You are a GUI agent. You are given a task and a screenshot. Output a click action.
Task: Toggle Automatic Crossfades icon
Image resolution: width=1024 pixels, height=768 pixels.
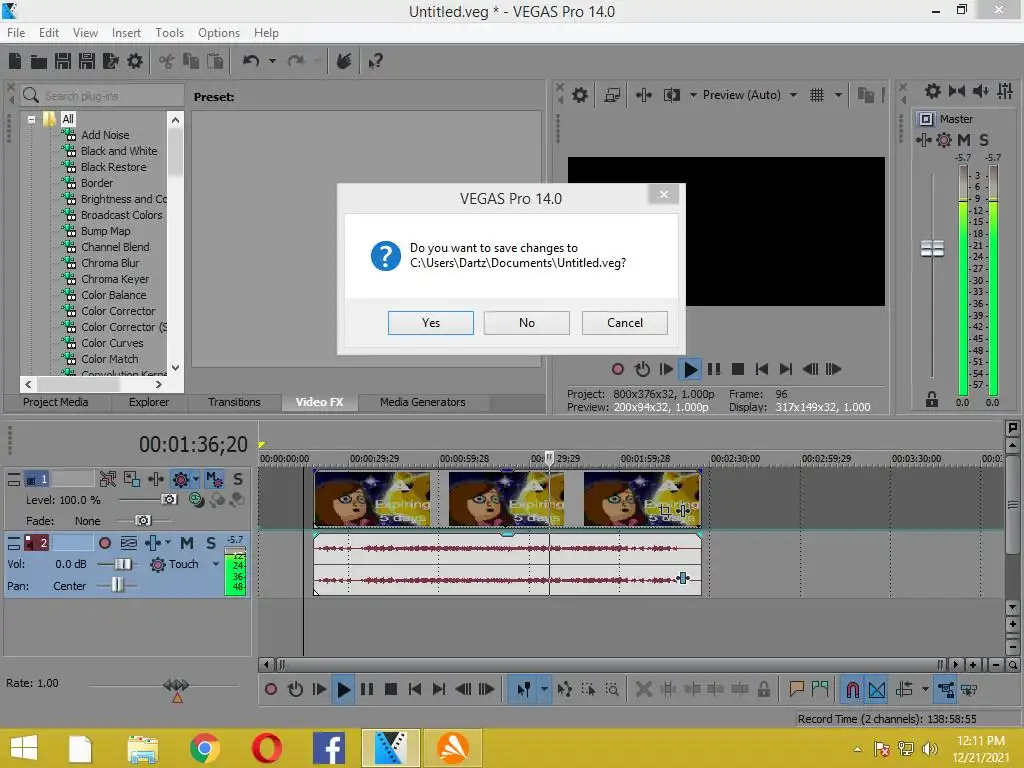pyautogui.click(x=877, y=690)
